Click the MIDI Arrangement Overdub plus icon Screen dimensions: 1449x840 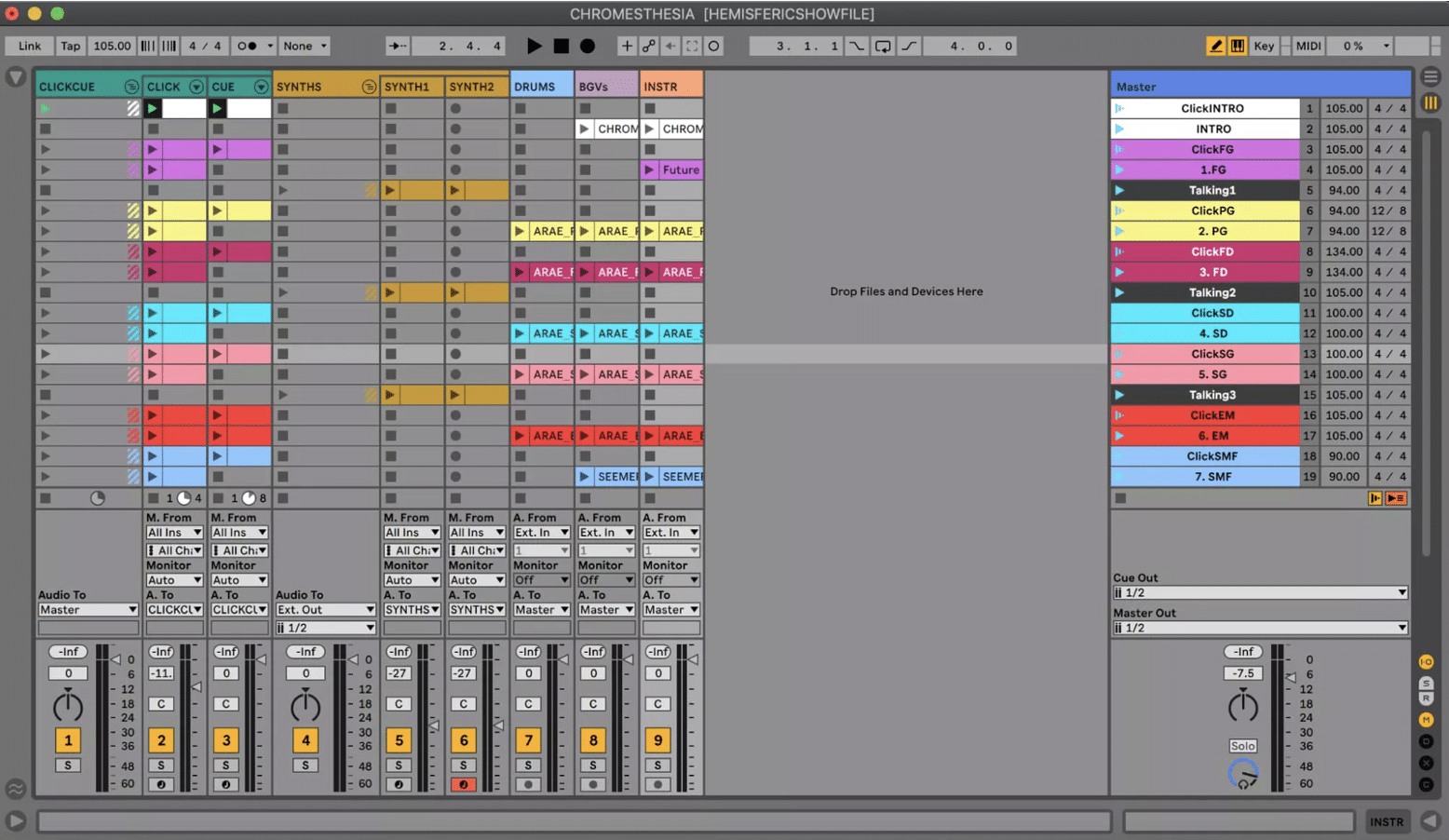tap(627, 46)
